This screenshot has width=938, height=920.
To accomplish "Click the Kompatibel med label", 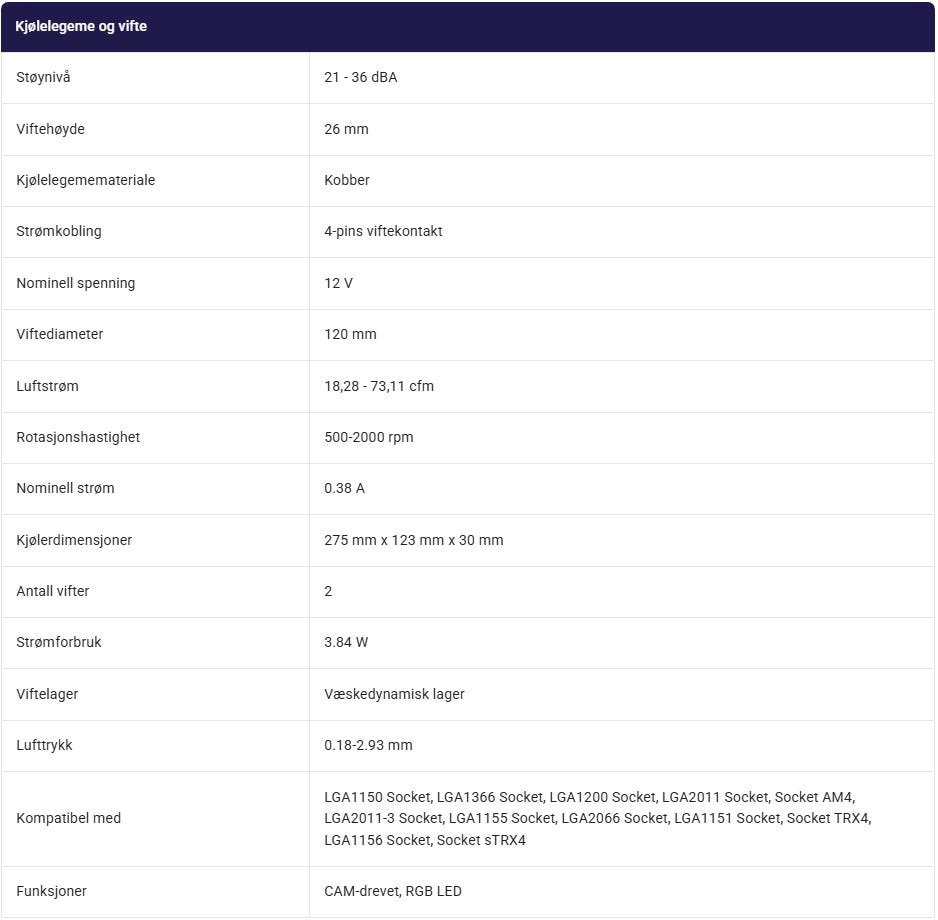I will [x=69, y=818].
